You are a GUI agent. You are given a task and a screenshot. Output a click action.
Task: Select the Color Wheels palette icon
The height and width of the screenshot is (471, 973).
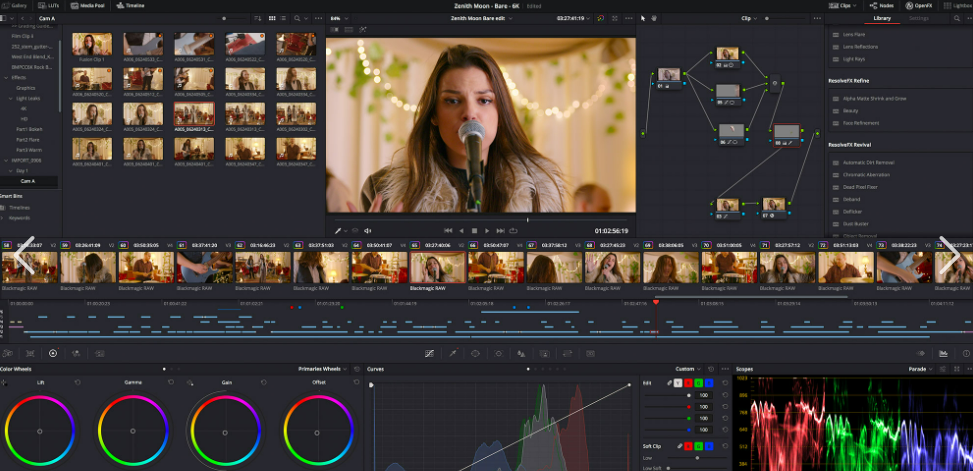53,353
